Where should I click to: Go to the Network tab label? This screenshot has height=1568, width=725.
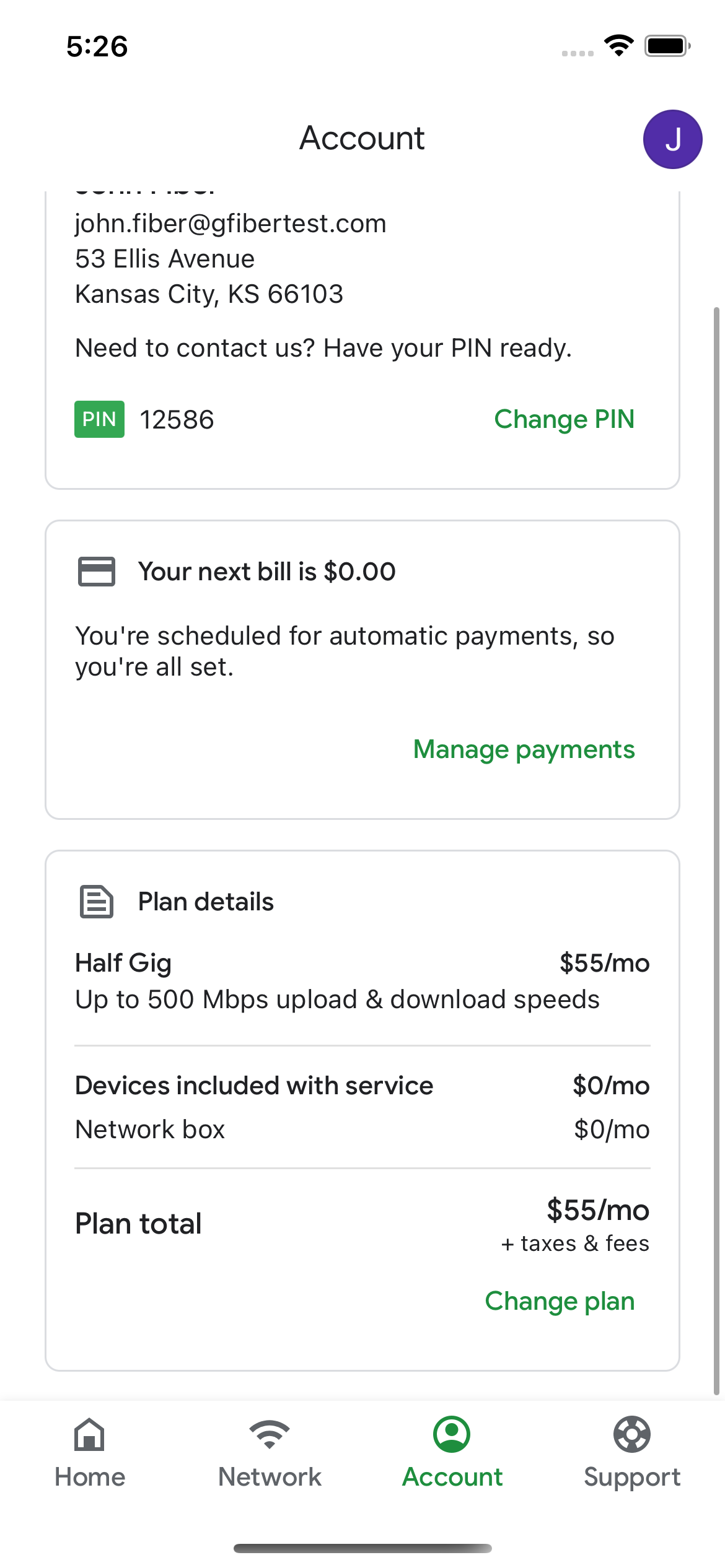tap(270, 1477)
